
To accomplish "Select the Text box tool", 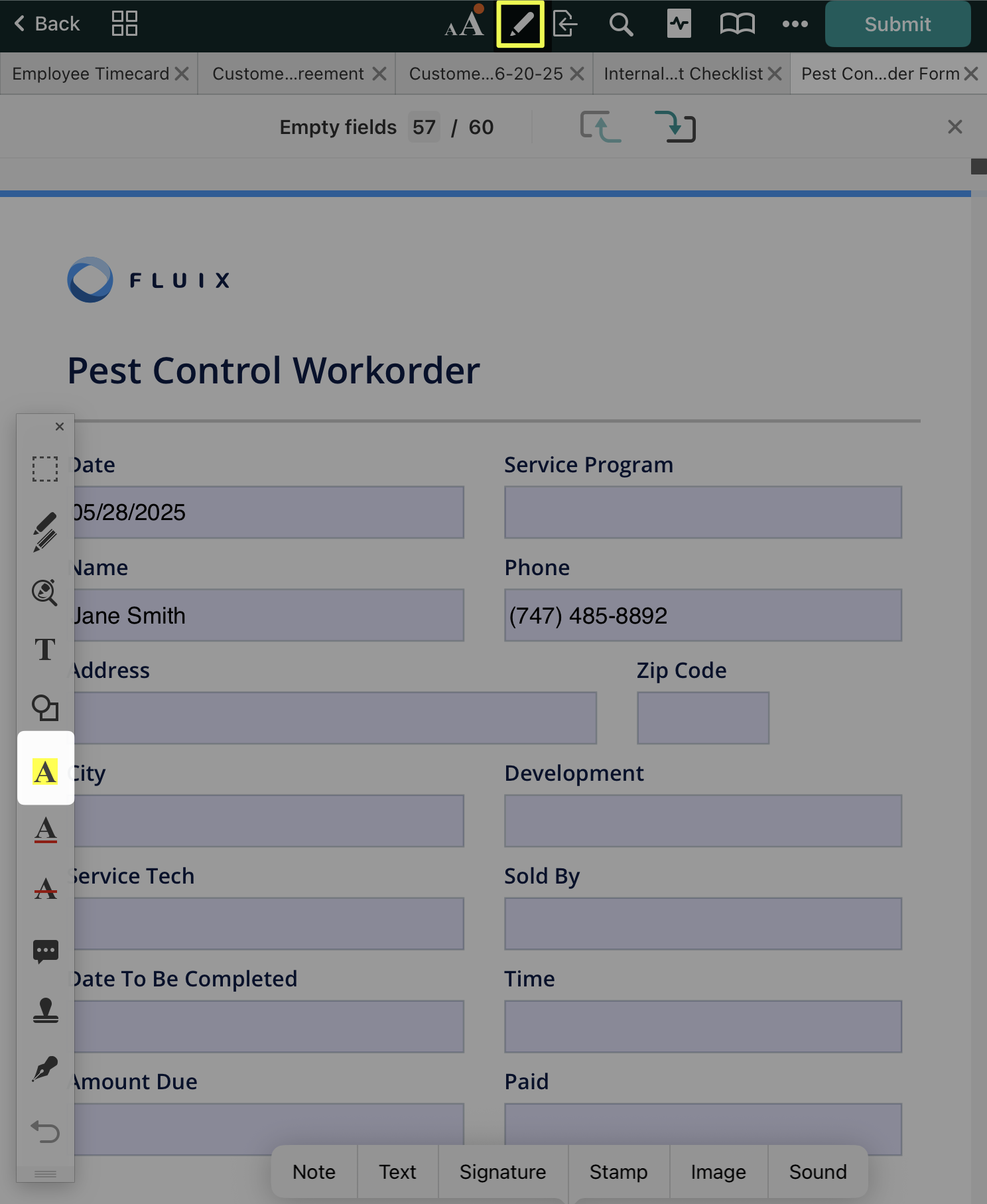I will pyautogui.click(x=45, y=649).
